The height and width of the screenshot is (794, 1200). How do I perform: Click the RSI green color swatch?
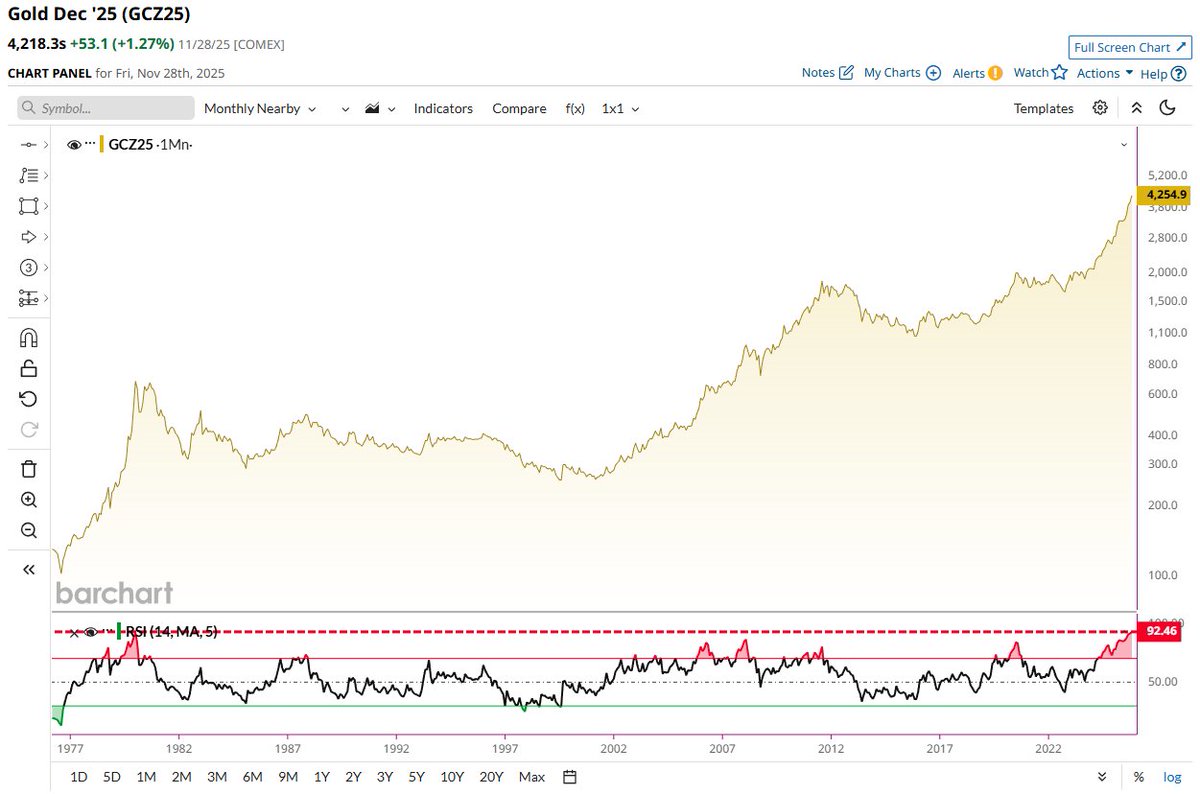119,631
